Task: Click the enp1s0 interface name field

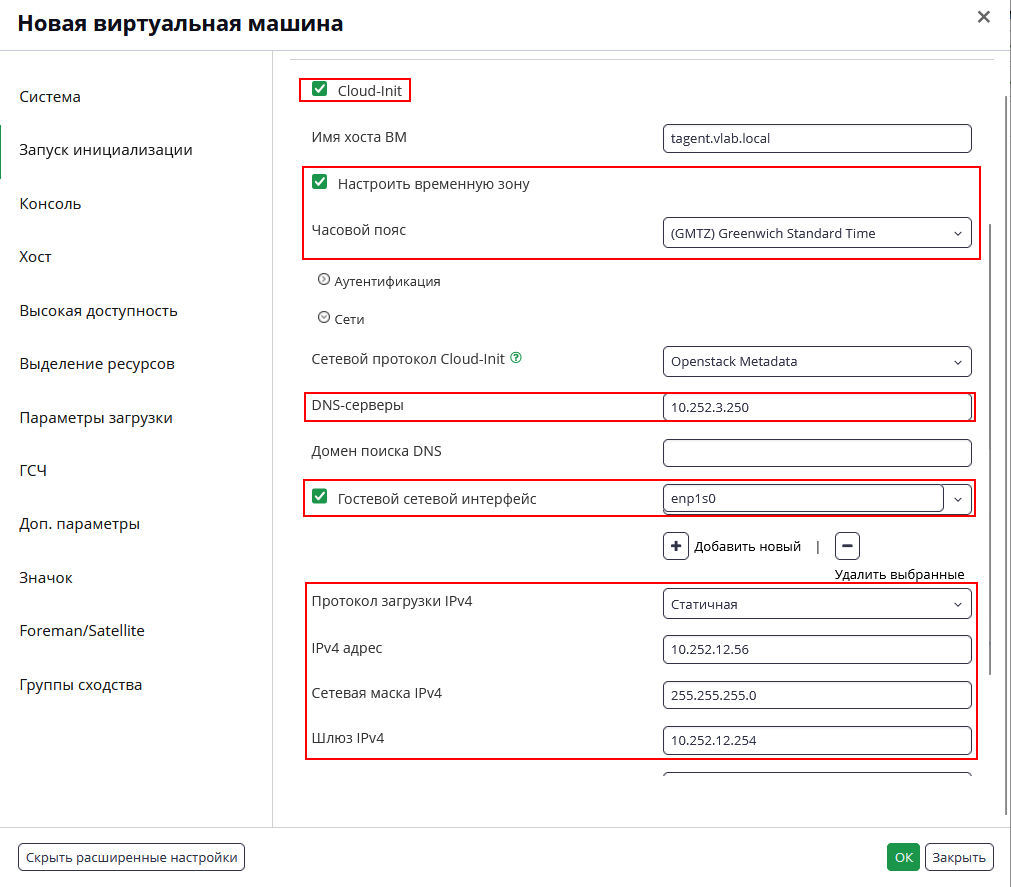Action: click(x=803, y=498)
